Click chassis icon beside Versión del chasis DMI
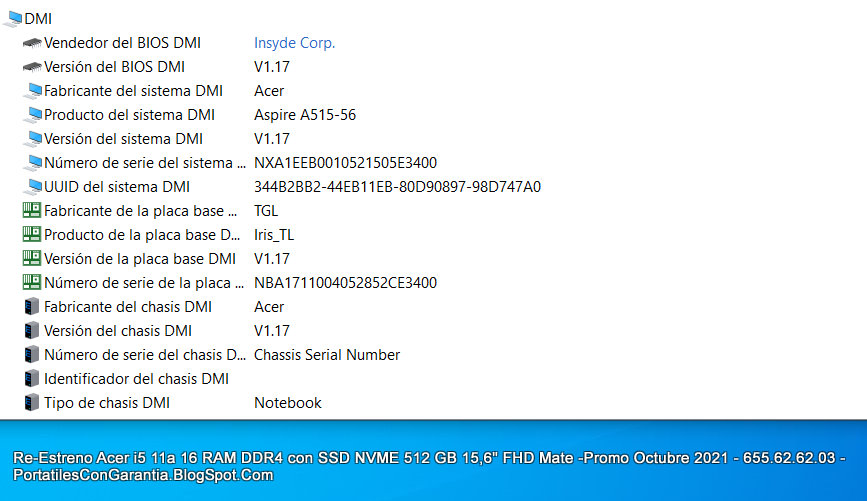 point(32,331)
